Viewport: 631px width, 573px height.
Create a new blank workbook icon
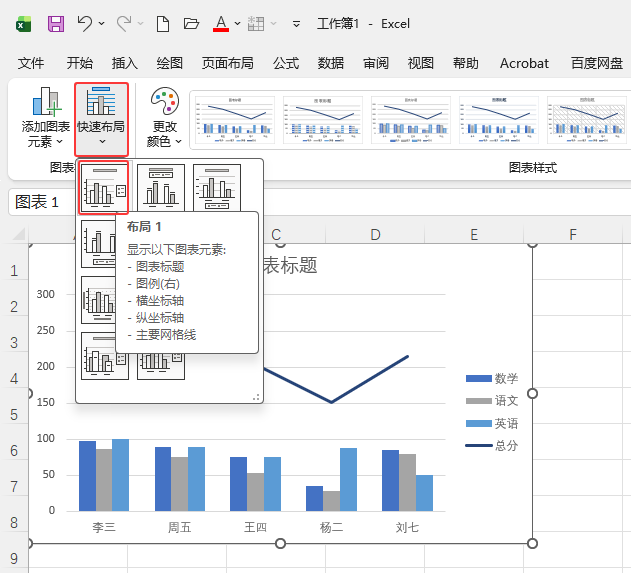click(x=163, y=24)
